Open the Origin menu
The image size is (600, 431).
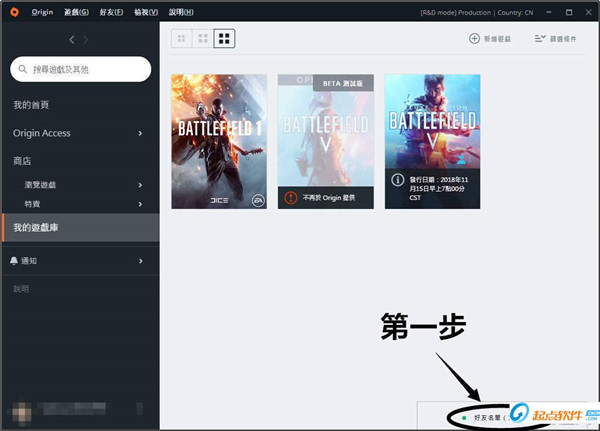coord(42,12)
